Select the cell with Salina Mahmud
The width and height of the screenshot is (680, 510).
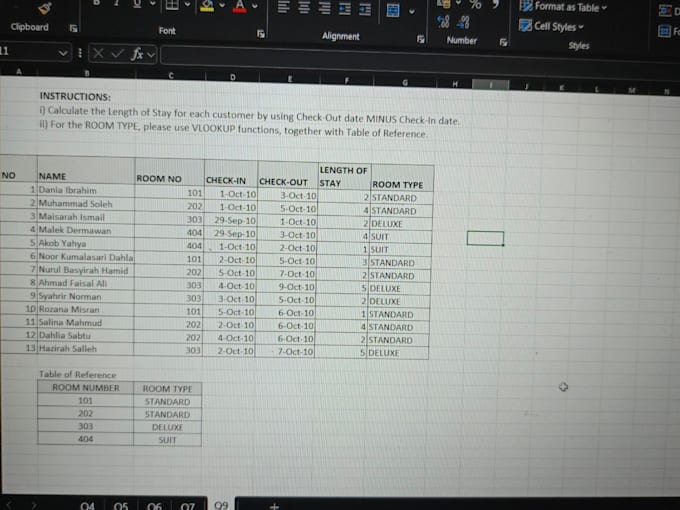click(x=85, y=322)
